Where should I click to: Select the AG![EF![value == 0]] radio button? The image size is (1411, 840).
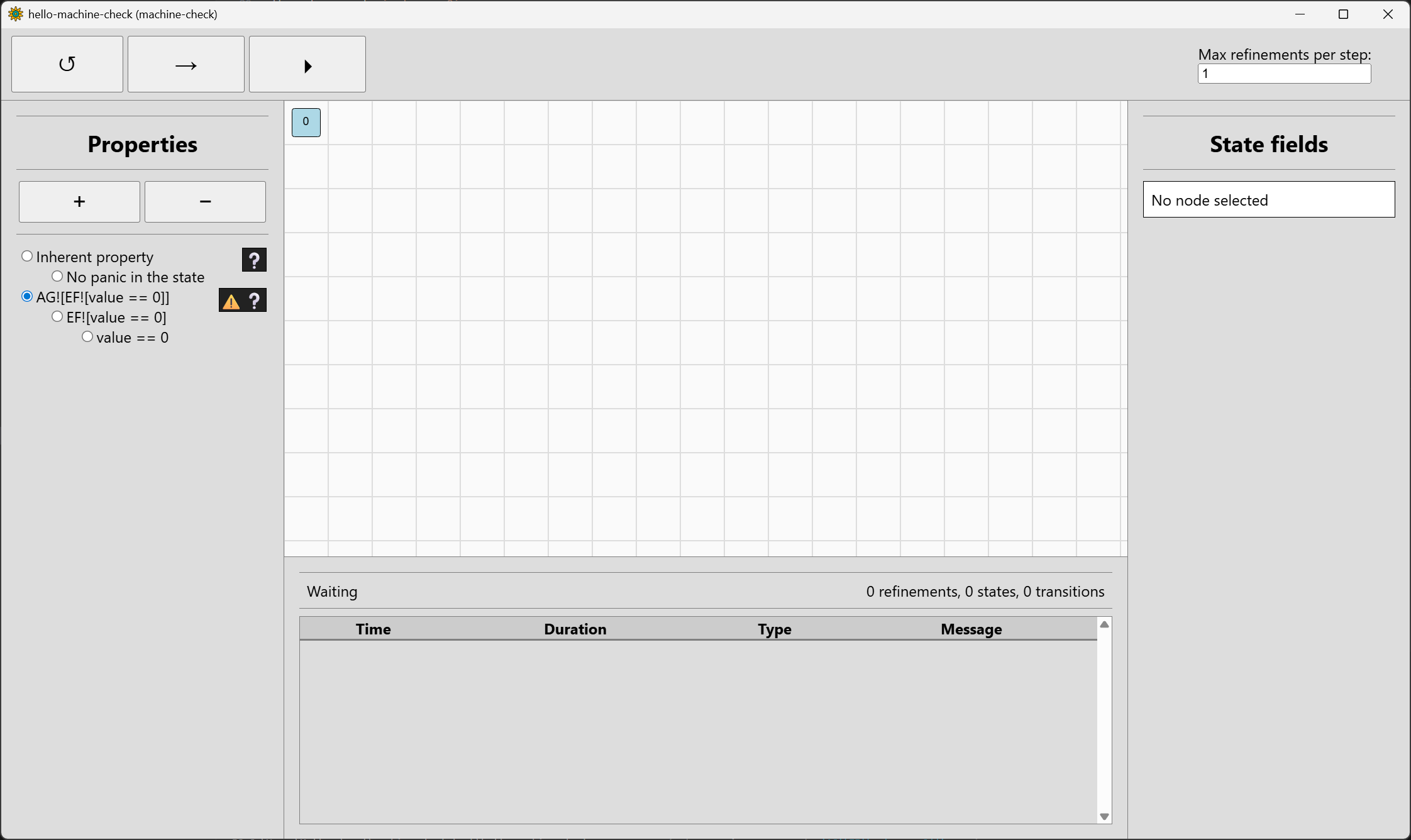pyautogui.click(x=27, y=296)
